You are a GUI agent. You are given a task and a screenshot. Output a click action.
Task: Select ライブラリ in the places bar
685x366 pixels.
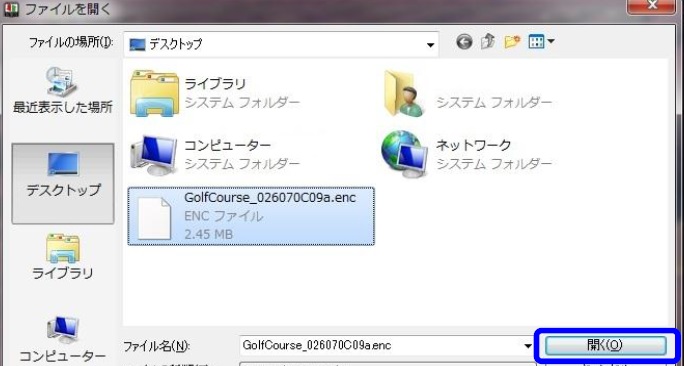pyautogui.click(x=62, y=257)
